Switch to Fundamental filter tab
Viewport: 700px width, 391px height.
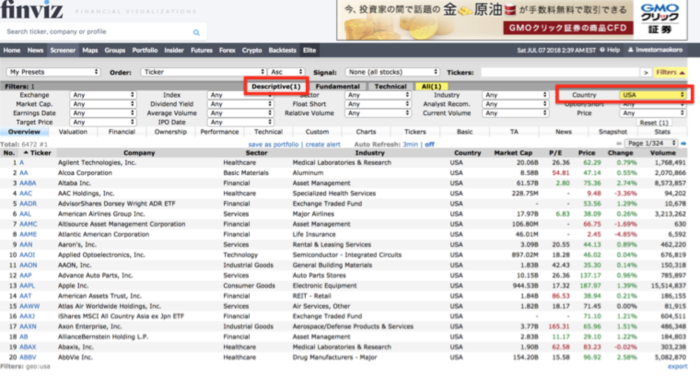[338, 87]
